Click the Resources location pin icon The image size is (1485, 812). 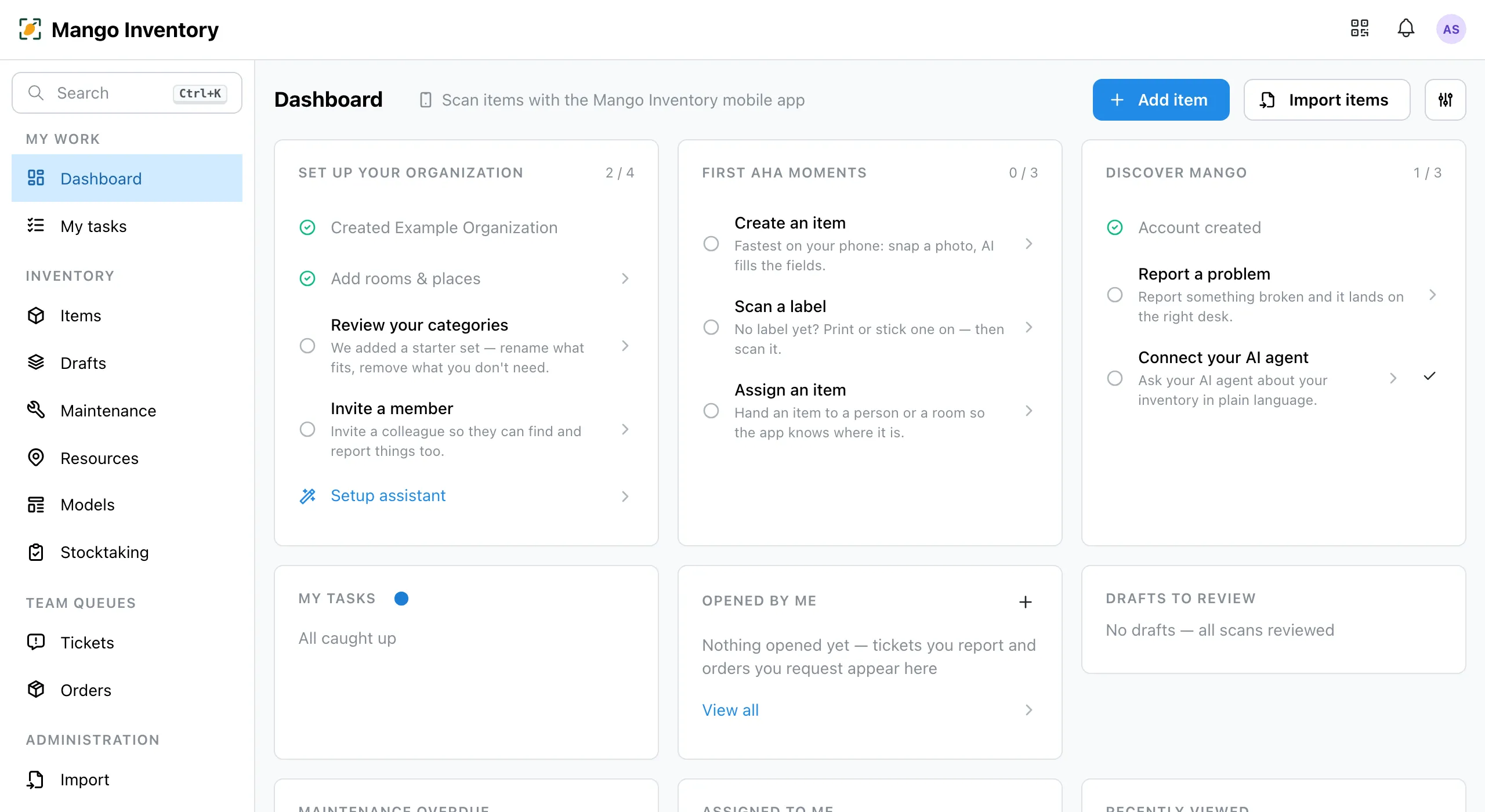(x=36, y=458)
